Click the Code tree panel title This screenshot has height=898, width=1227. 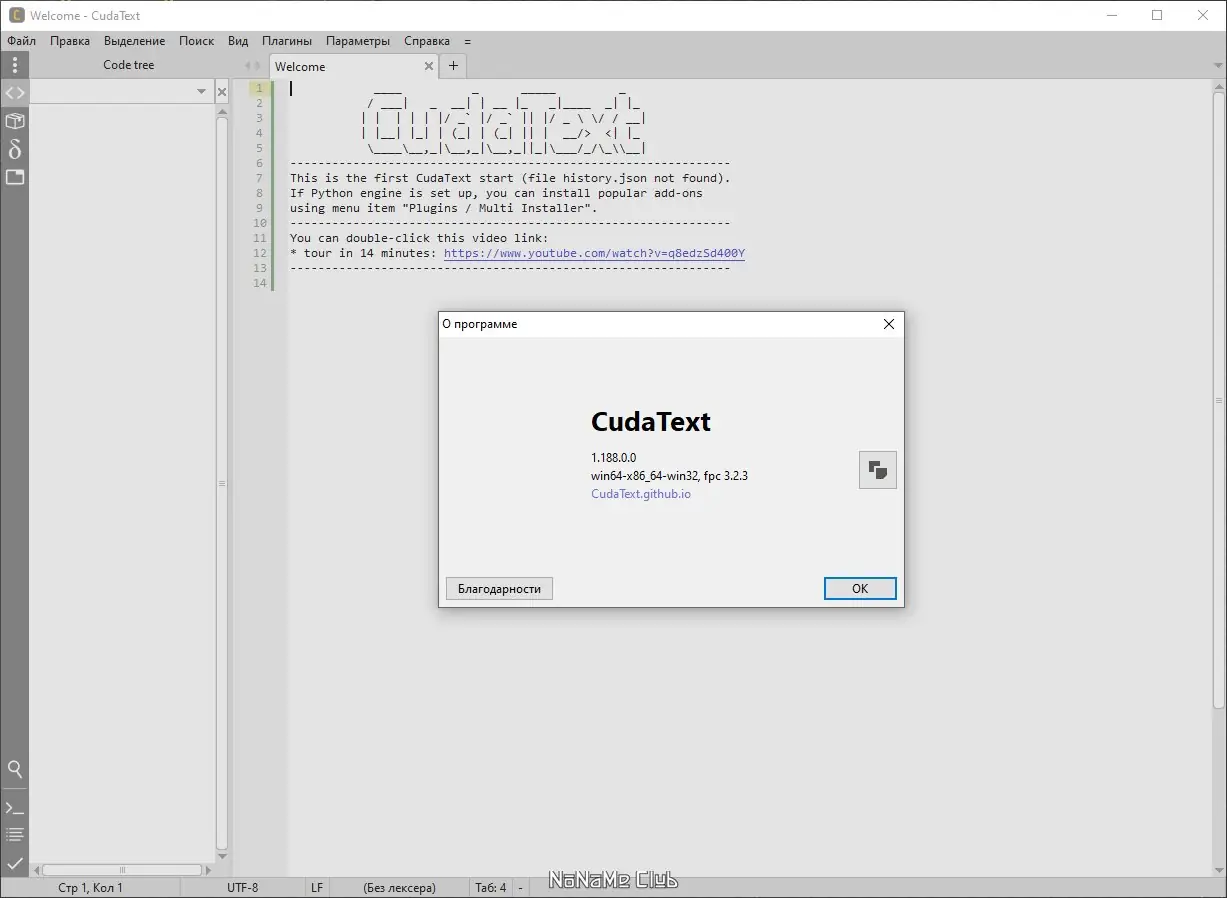[x=129, y=65]
